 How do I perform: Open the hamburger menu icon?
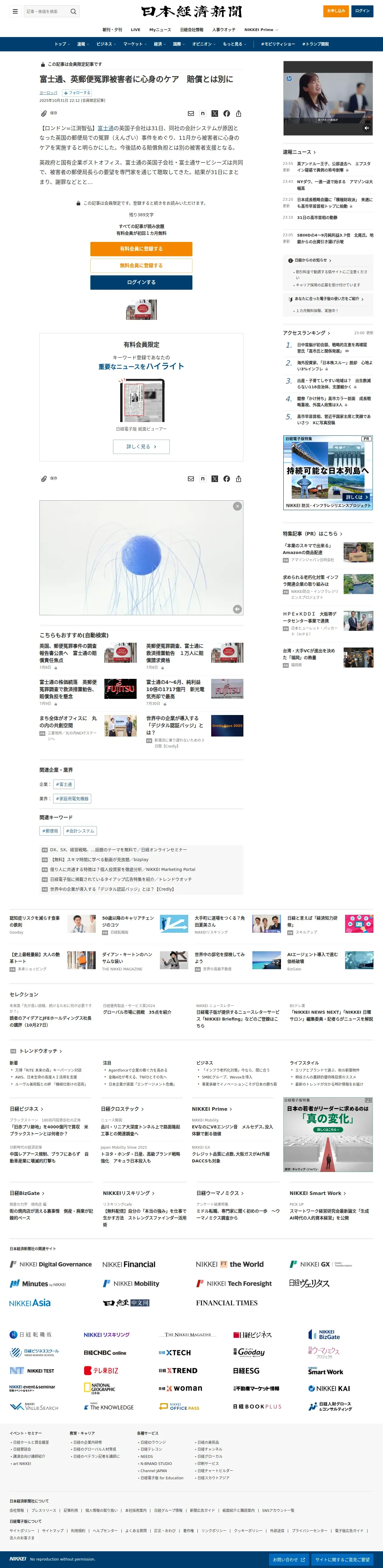pos(15,11)
